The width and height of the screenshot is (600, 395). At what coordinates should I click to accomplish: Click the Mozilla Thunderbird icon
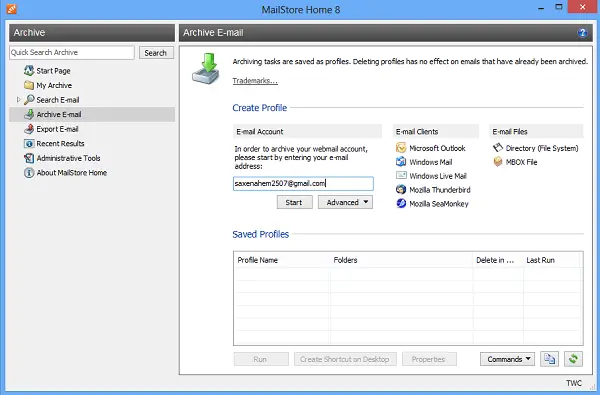(401, 189)
